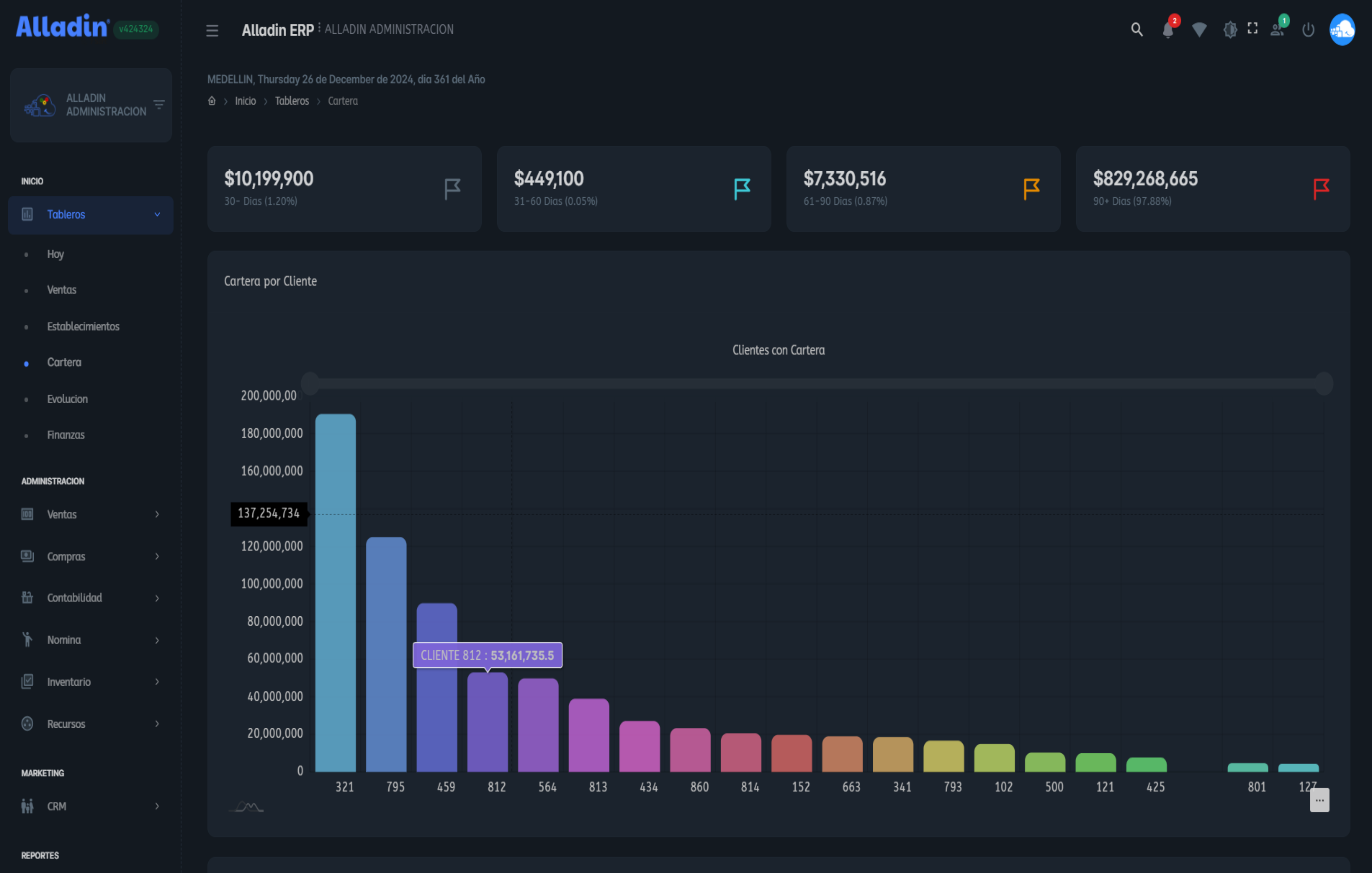Expand the Compras submenu arrow

pyautogui.click(x=157, y=556)
